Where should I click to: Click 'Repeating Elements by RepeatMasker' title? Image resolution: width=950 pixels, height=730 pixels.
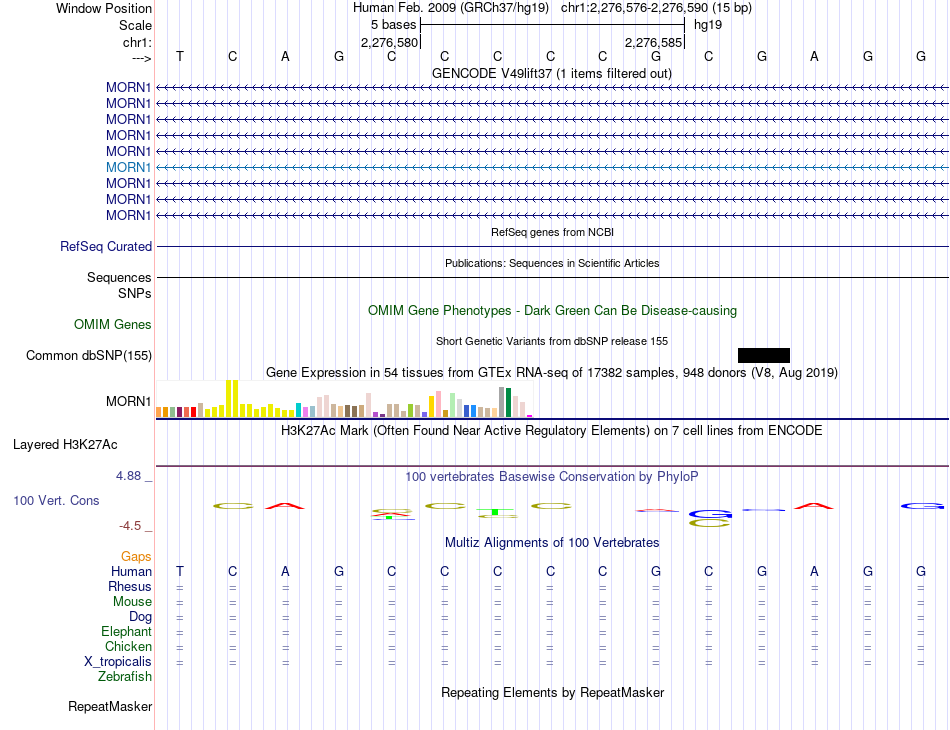[x=553, y=692]
